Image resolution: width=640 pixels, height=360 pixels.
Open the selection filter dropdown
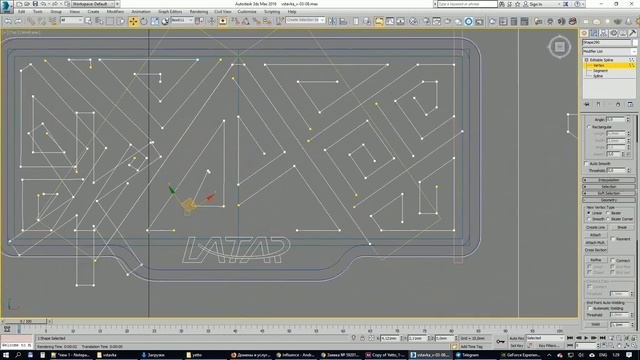[x=71, y=20]
